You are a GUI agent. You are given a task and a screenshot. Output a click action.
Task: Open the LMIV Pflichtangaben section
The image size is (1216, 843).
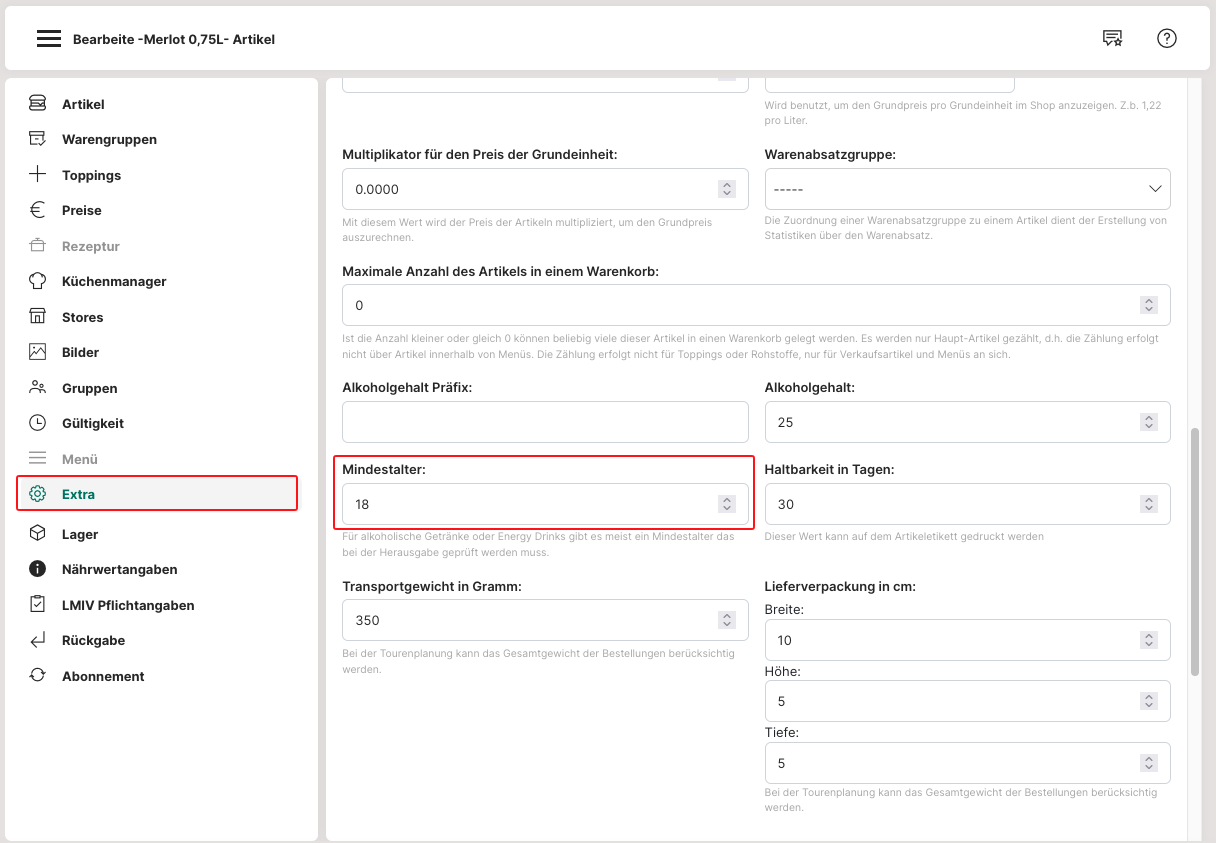128,605
